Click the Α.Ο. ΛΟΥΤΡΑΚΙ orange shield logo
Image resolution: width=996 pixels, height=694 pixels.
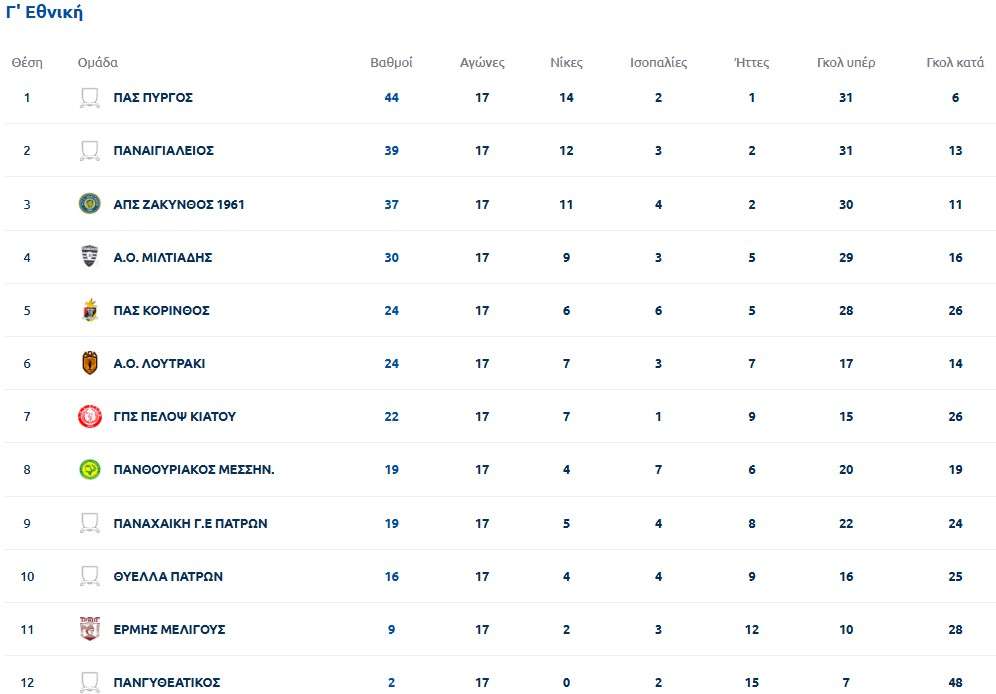pyautogui.click(x=90, y=363)
